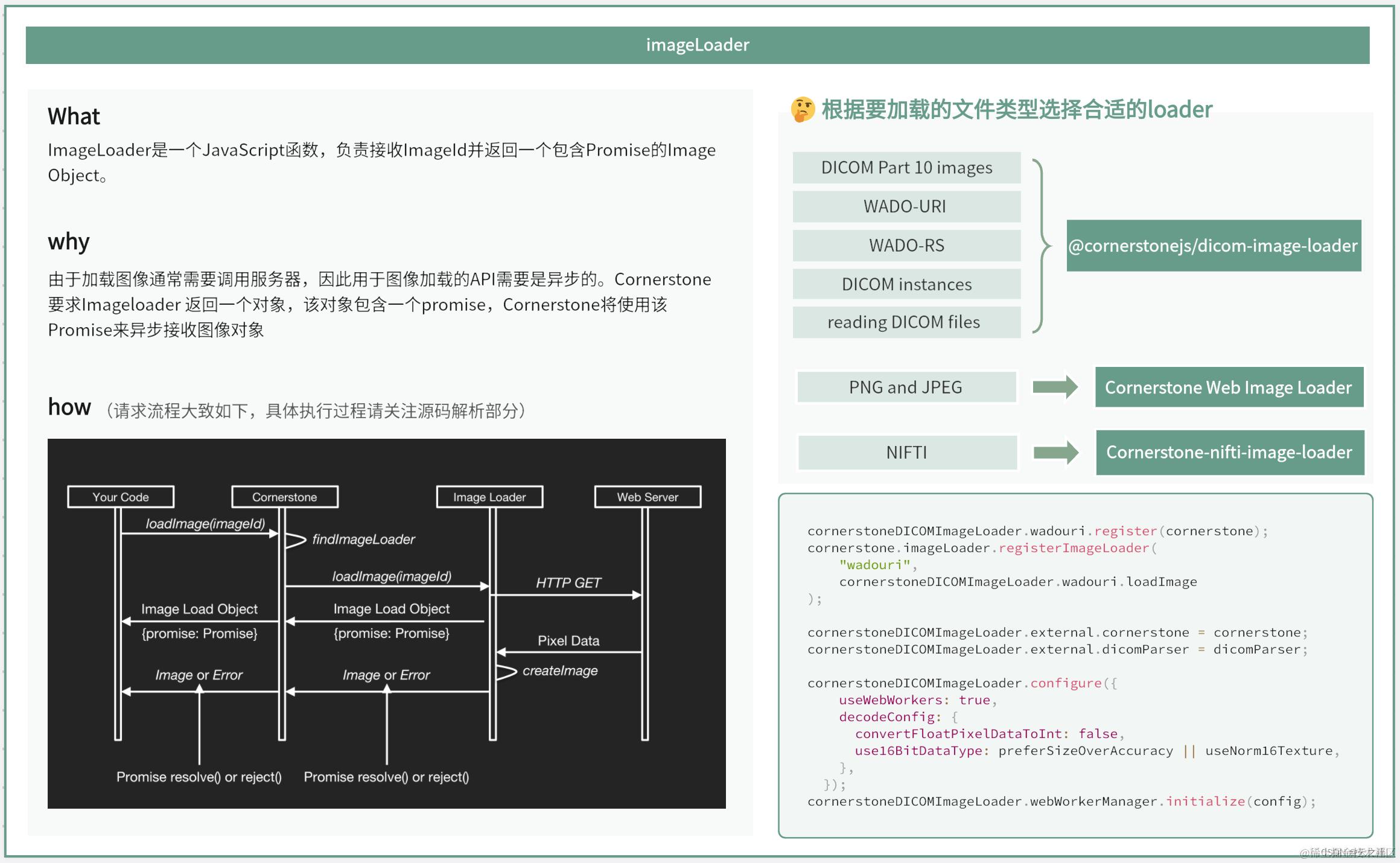Click the arrow beside PNG and JPEG
1400x863 pixels.
1055,387
